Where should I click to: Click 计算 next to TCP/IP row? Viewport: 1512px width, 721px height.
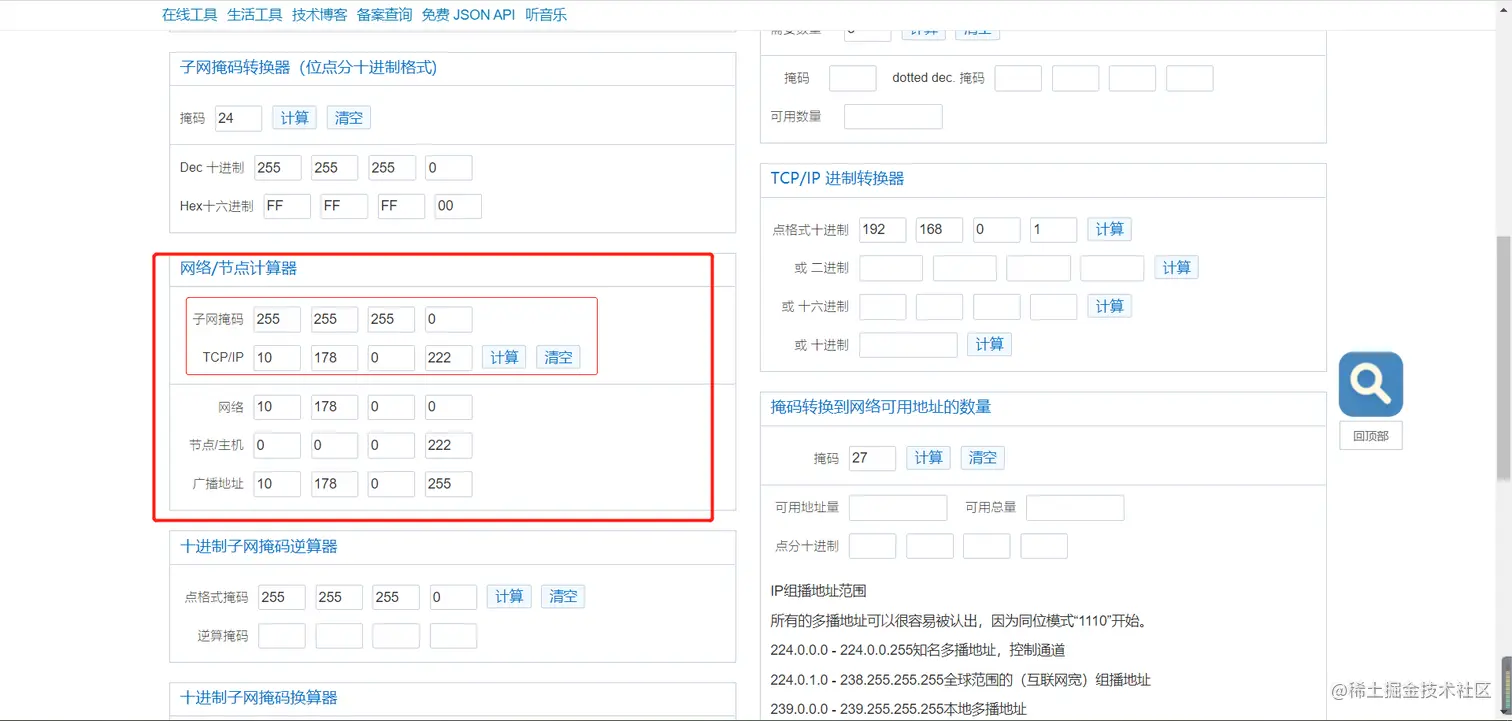504,357
